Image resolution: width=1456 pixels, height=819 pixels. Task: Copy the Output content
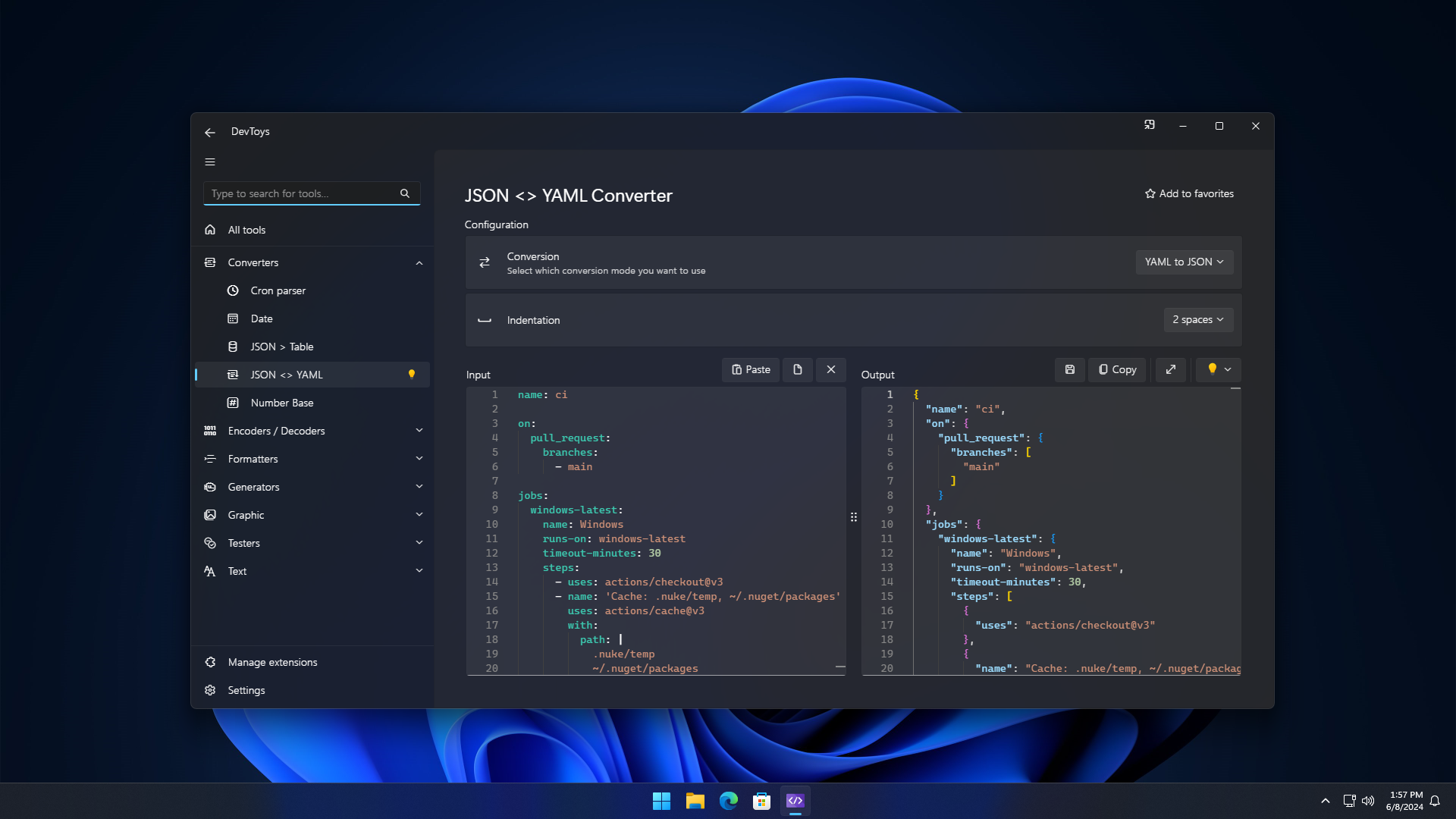(1118, 369)
